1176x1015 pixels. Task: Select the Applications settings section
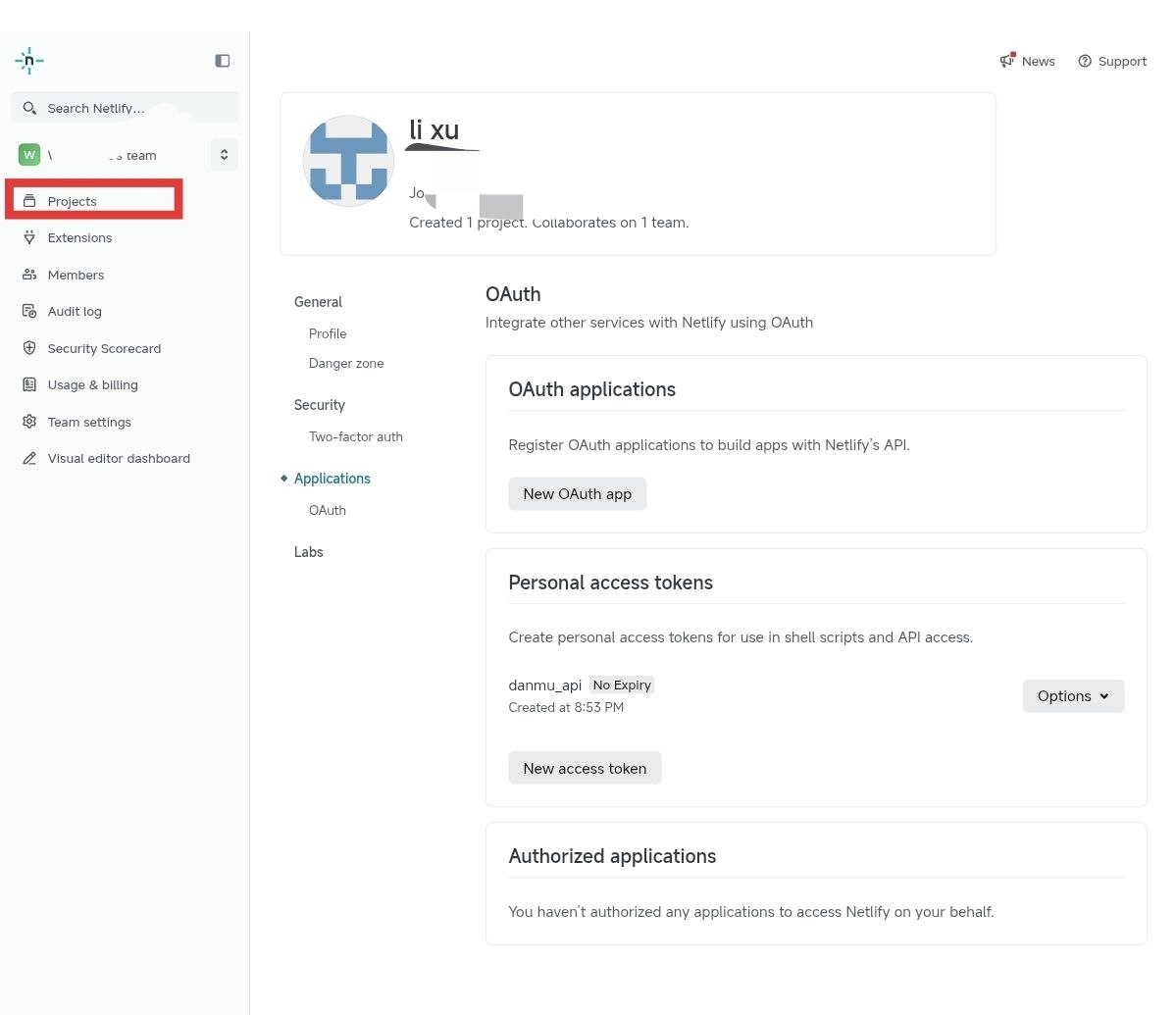point(332,479)
